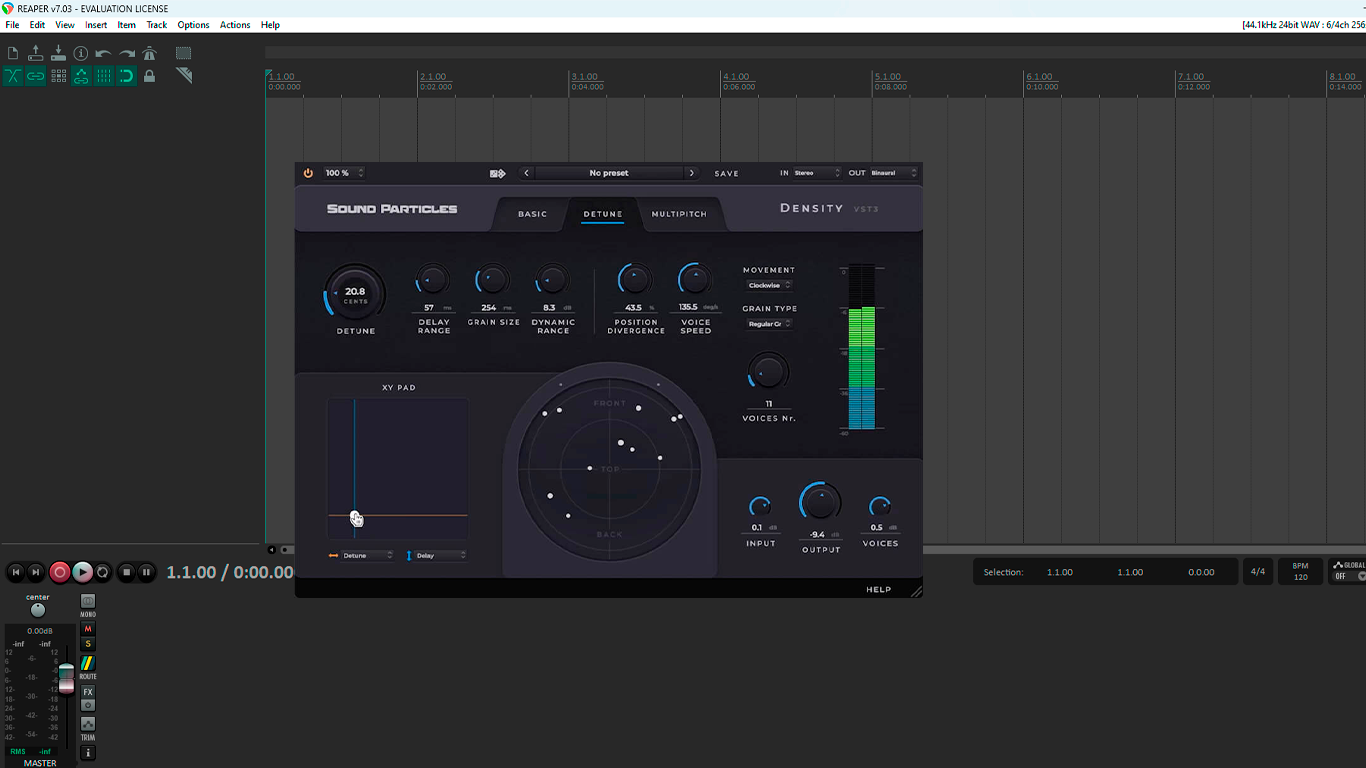Go to previous preset arrow
Viewport: 1366px width, 768px height.
tap(527, 173)
